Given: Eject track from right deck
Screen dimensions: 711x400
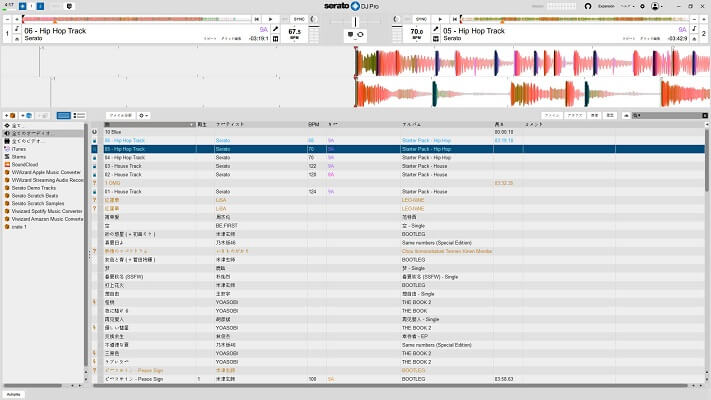Looking at the screenshot, I should 694,39.
